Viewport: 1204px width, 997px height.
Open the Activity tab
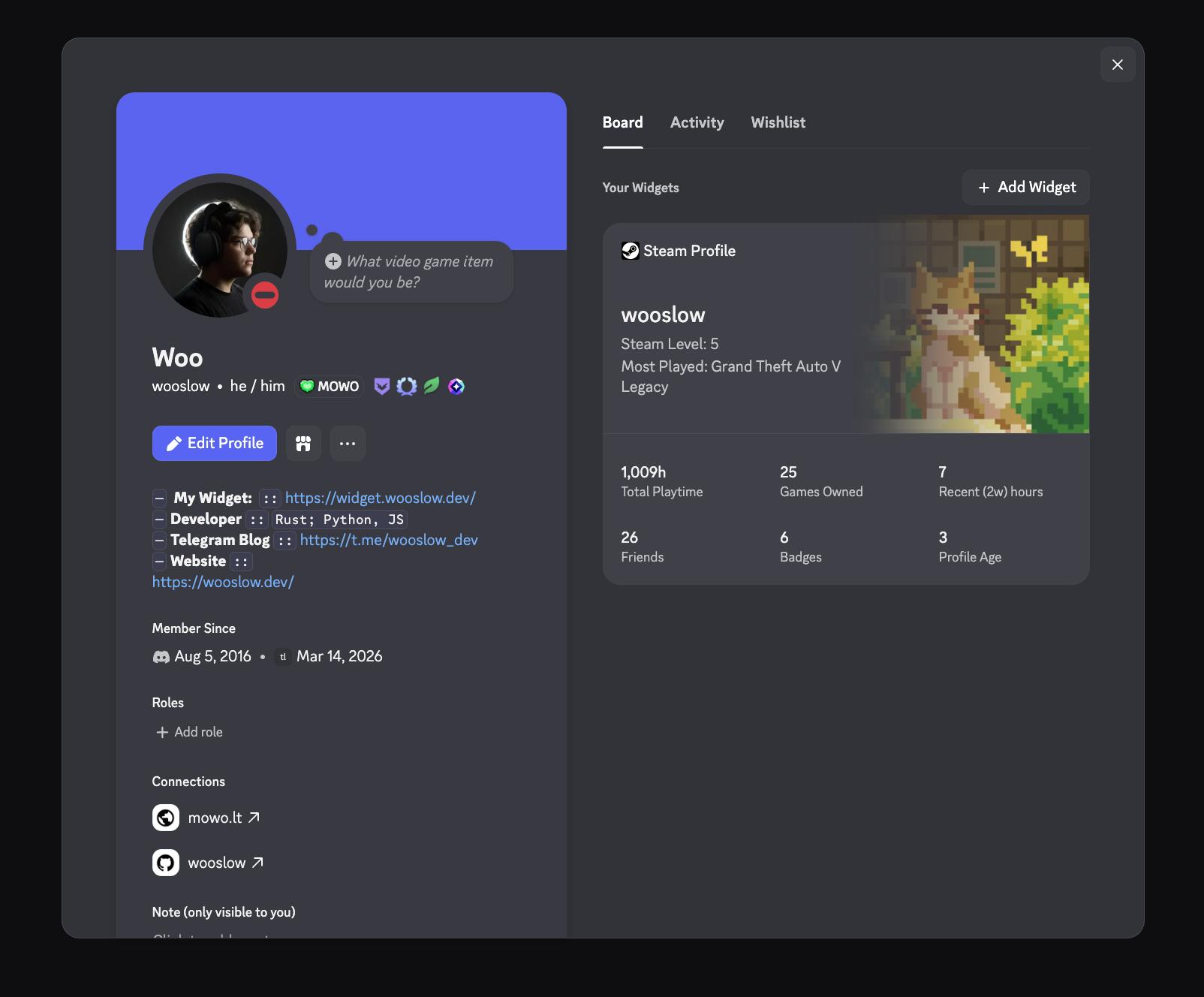click(697, 122)
